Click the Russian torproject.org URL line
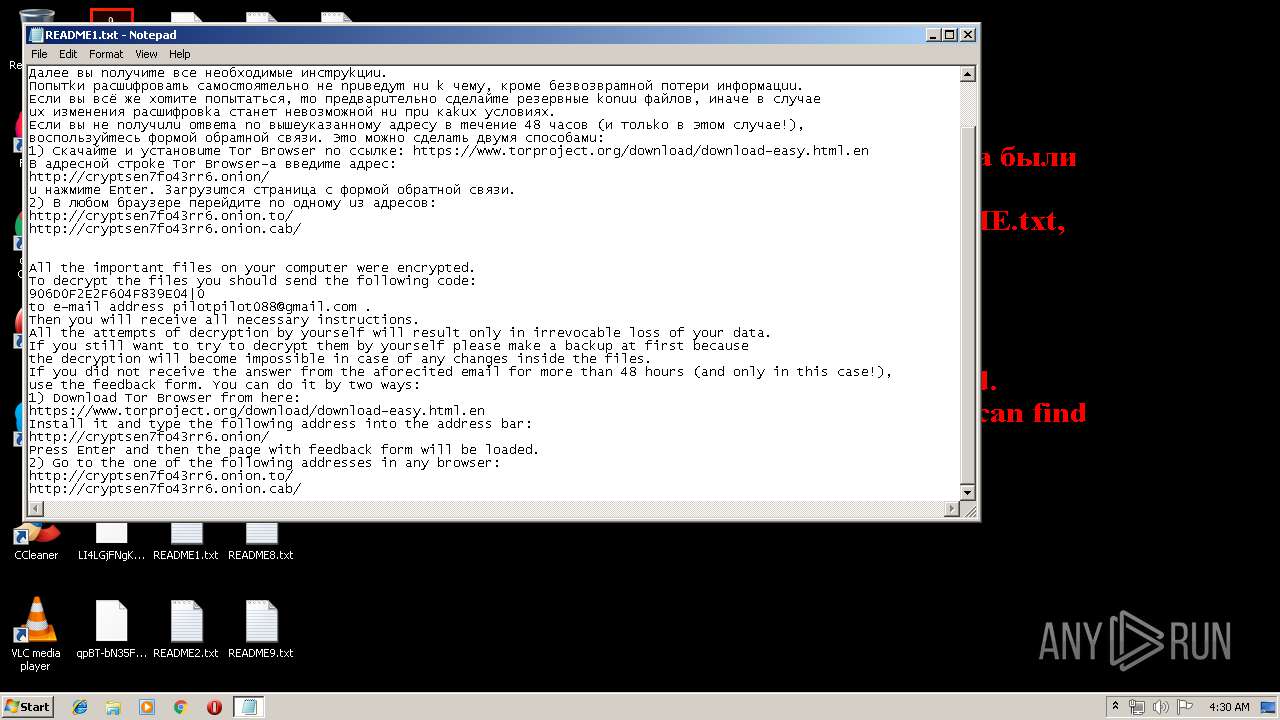1280x720 pixels. click(448, 151)
